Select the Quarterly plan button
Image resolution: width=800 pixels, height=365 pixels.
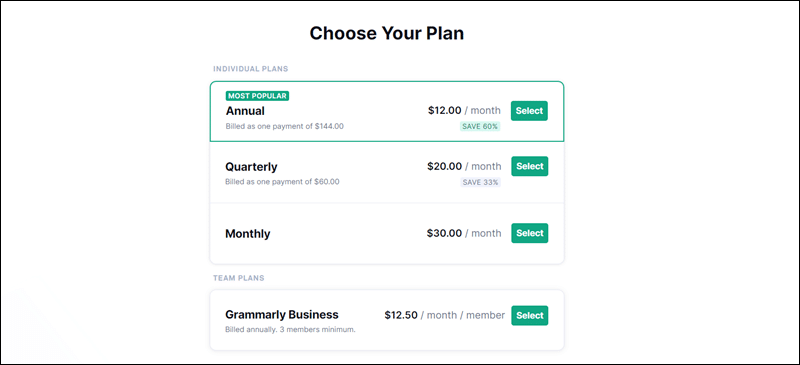click(x=530, y=166)
